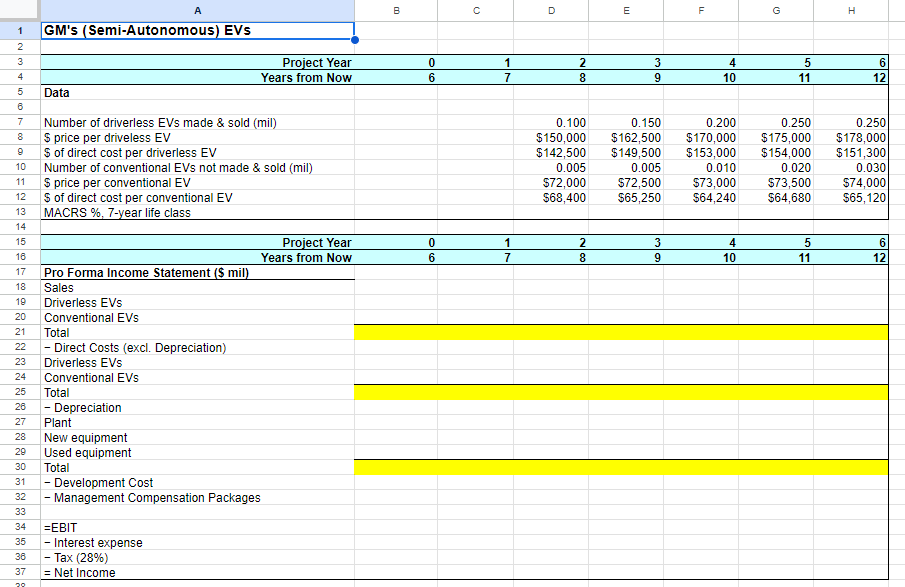
Task: Click '− Tax (28%)' label
Action: (76, 558)
